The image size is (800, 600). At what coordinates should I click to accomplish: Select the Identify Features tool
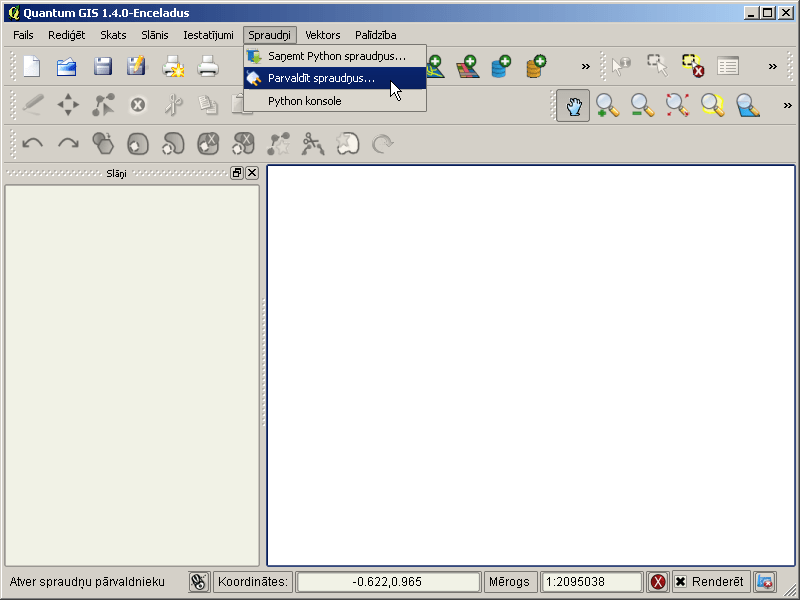621,66
